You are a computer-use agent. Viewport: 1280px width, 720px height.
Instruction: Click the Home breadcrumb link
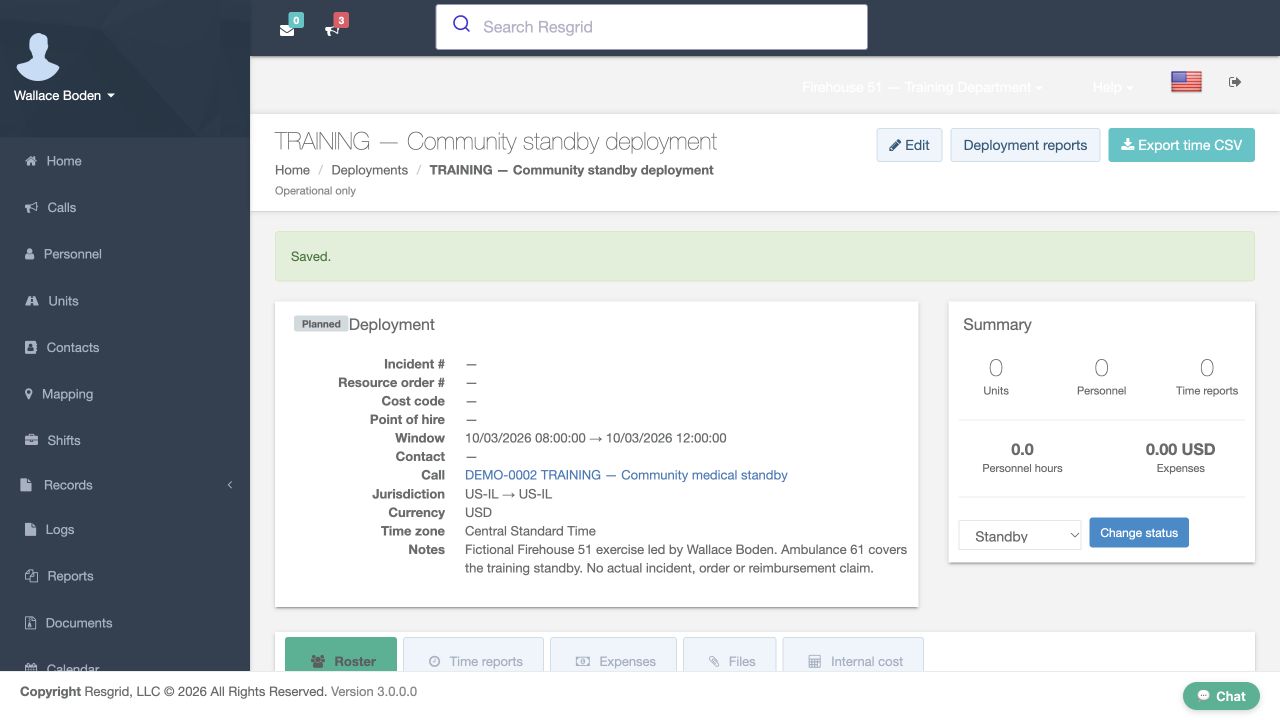[x=292, y=170]
